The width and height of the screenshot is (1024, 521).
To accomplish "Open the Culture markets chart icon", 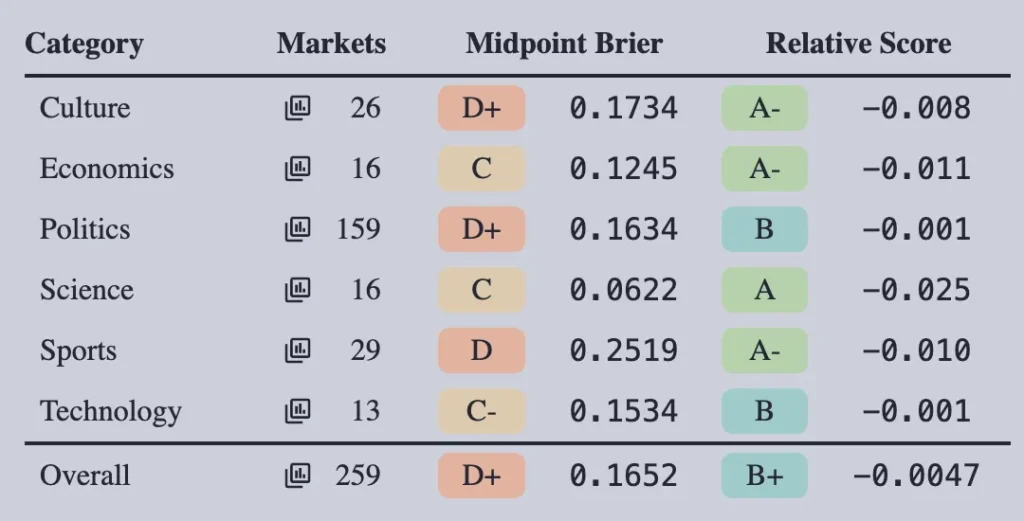I will 298,108.
